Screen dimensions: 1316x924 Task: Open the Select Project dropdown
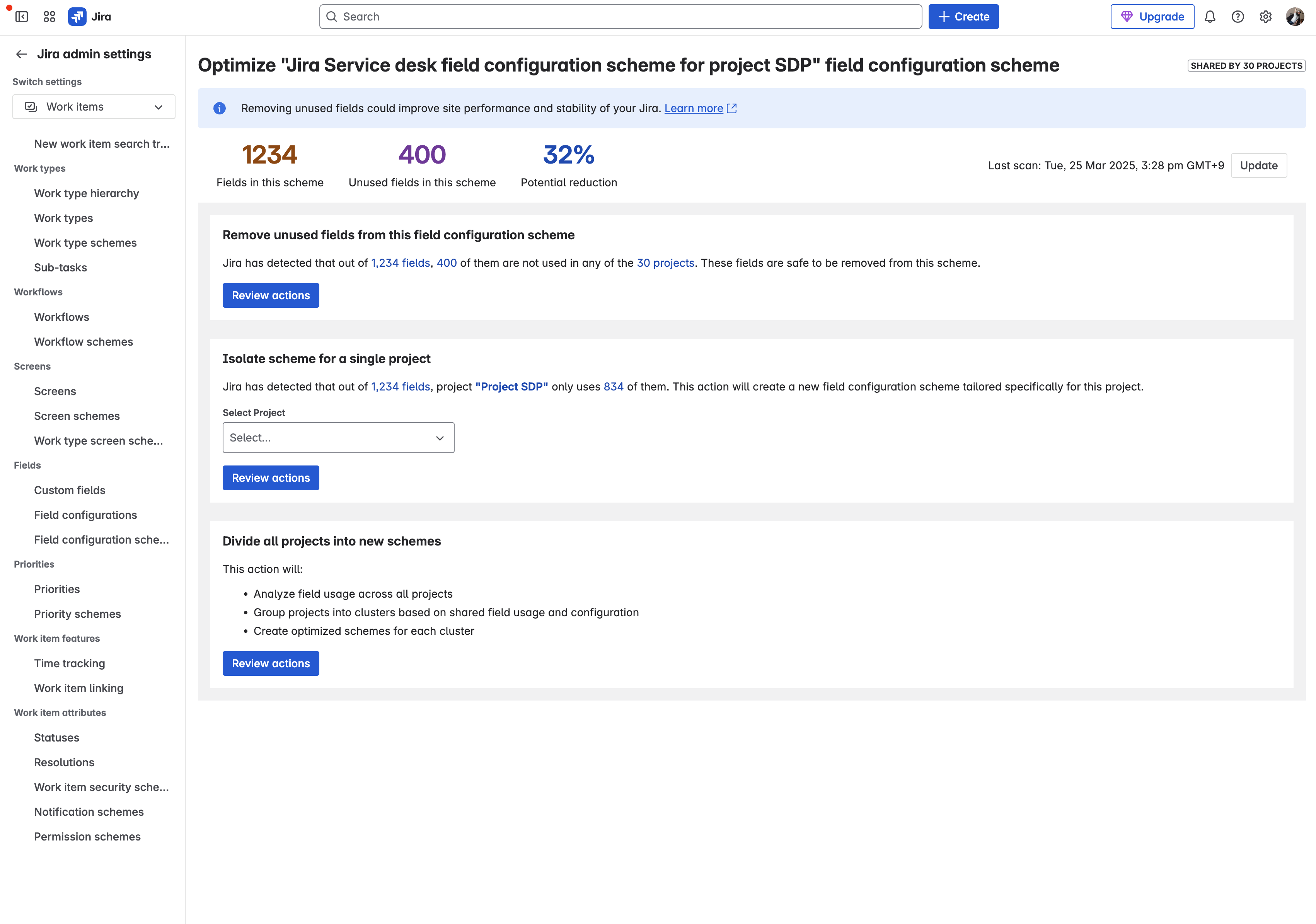click(338, 438)
